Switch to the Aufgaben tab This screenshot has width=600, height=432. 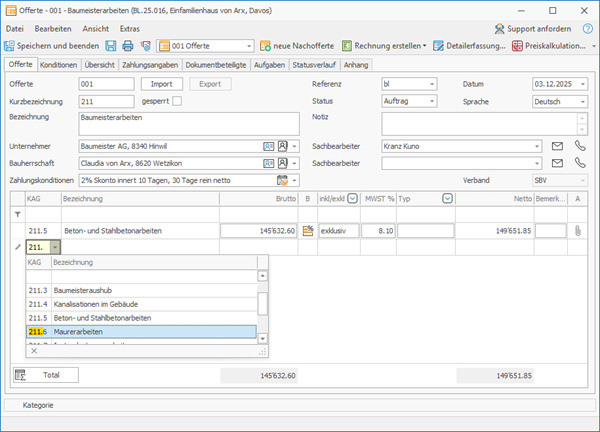tap(269, 65)
